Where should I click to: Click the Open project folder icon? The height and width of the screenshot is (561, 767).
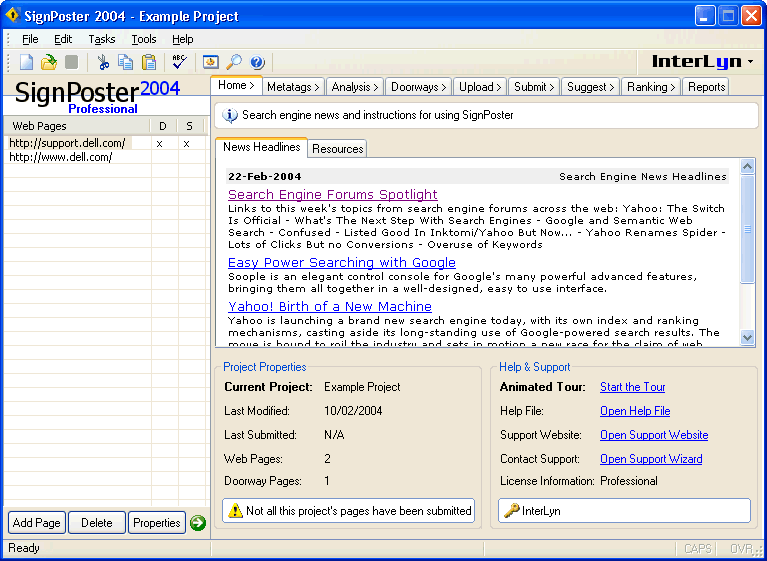click(48, 62)
